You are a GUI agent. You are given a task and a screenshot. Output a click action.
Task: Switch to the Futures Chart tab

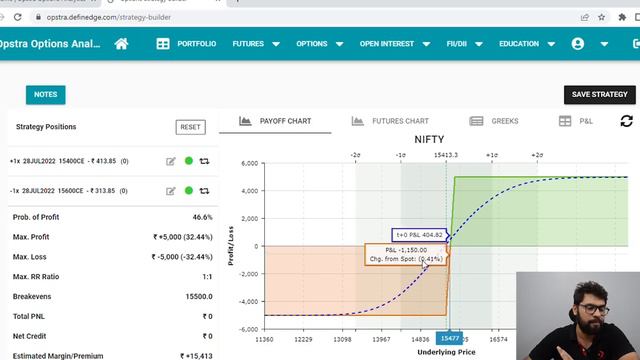[390, 121]
